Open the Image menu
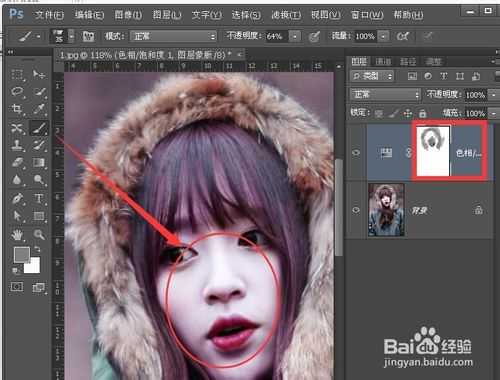 coord(128,15)
